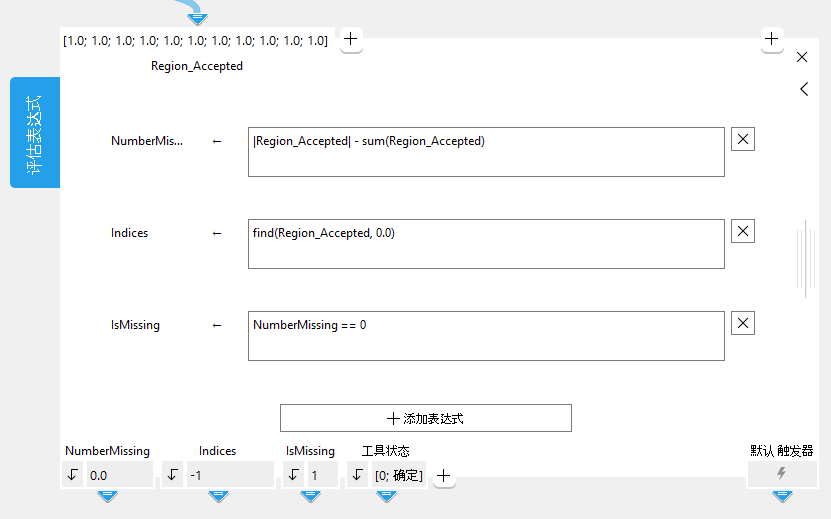Toggle the Indices output arrow

[173, 475]
